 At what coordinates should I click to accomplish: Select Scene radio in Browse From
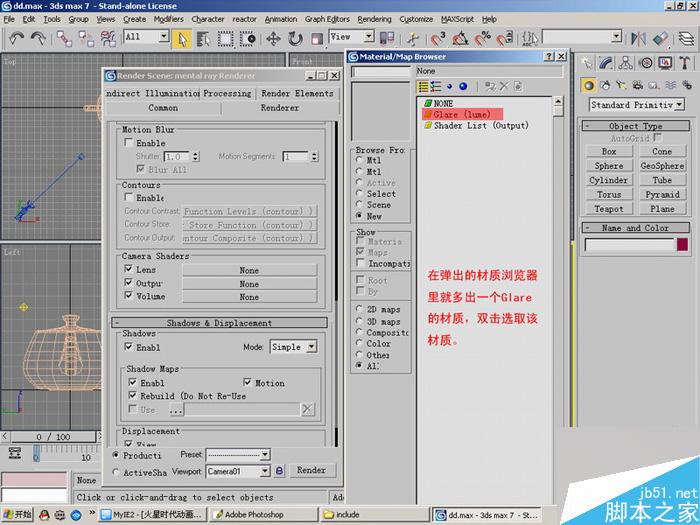pos(359,204)
